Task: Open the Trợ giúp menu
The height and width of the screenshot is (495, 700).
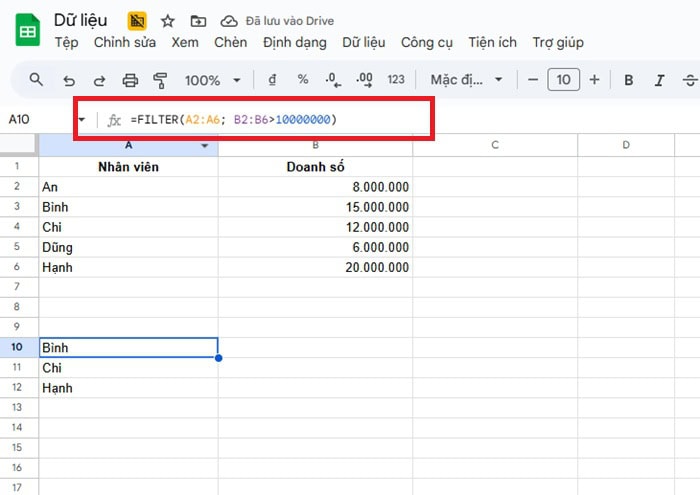Action: click(x=558, y=42)
